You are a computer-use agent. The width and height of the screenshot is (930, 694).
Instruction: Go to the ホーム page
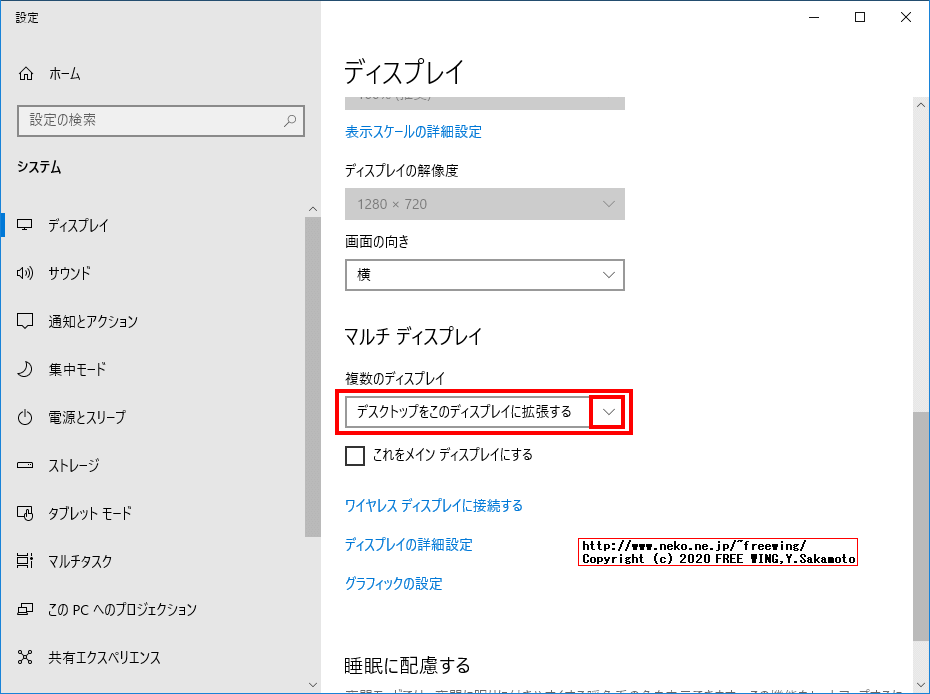tap(65, 73)
